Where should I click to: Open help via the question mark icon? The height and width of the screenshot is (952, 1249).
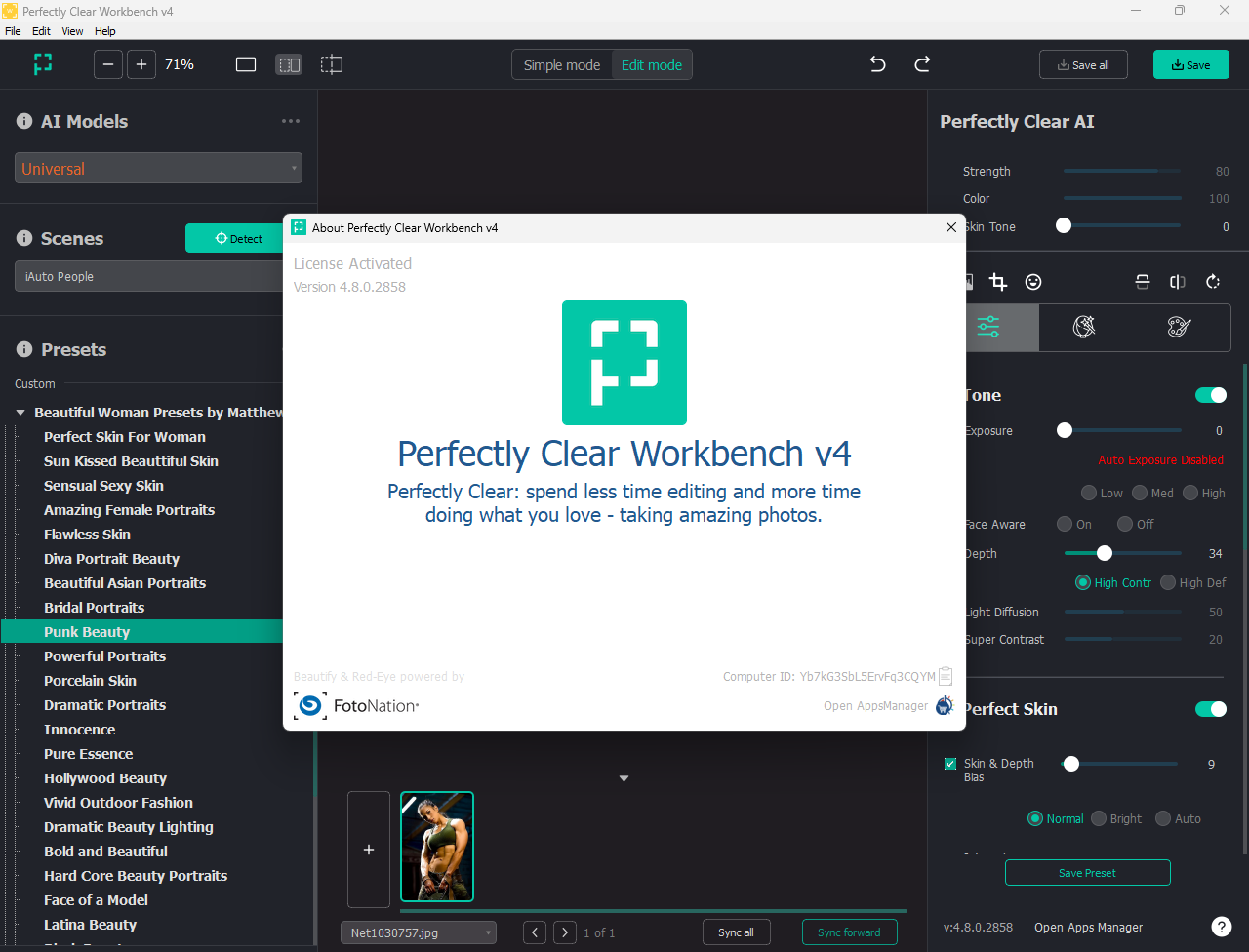(x=1221, y=927)
